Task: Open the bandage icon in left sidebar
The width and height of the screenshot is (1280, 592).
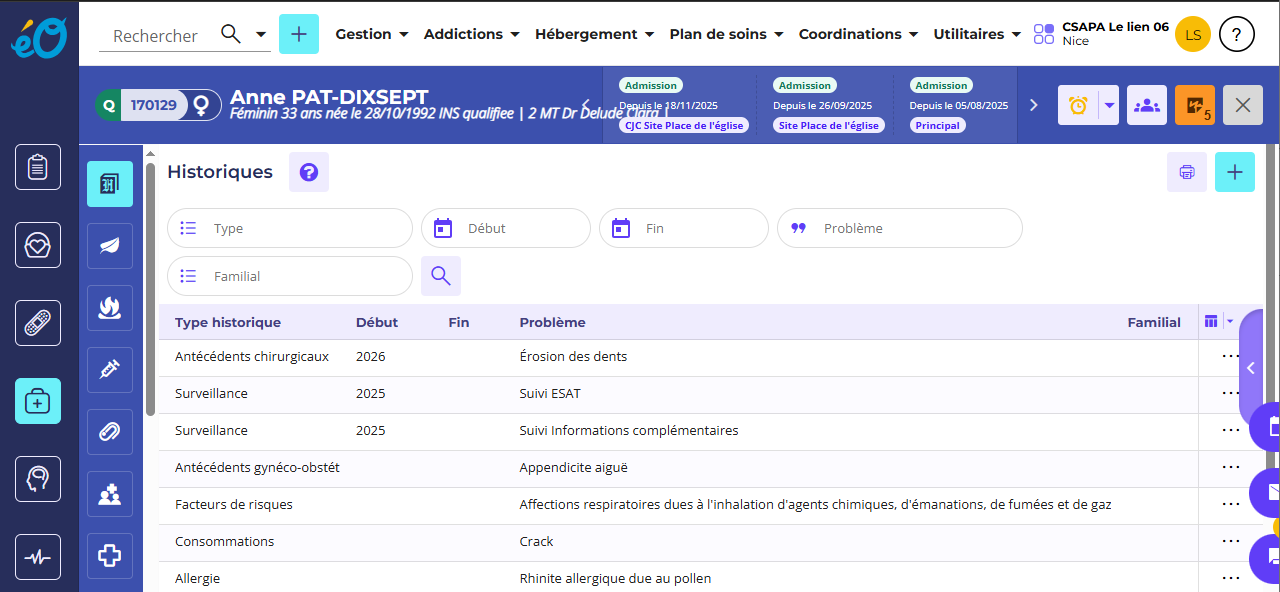Action: (38, 323)
